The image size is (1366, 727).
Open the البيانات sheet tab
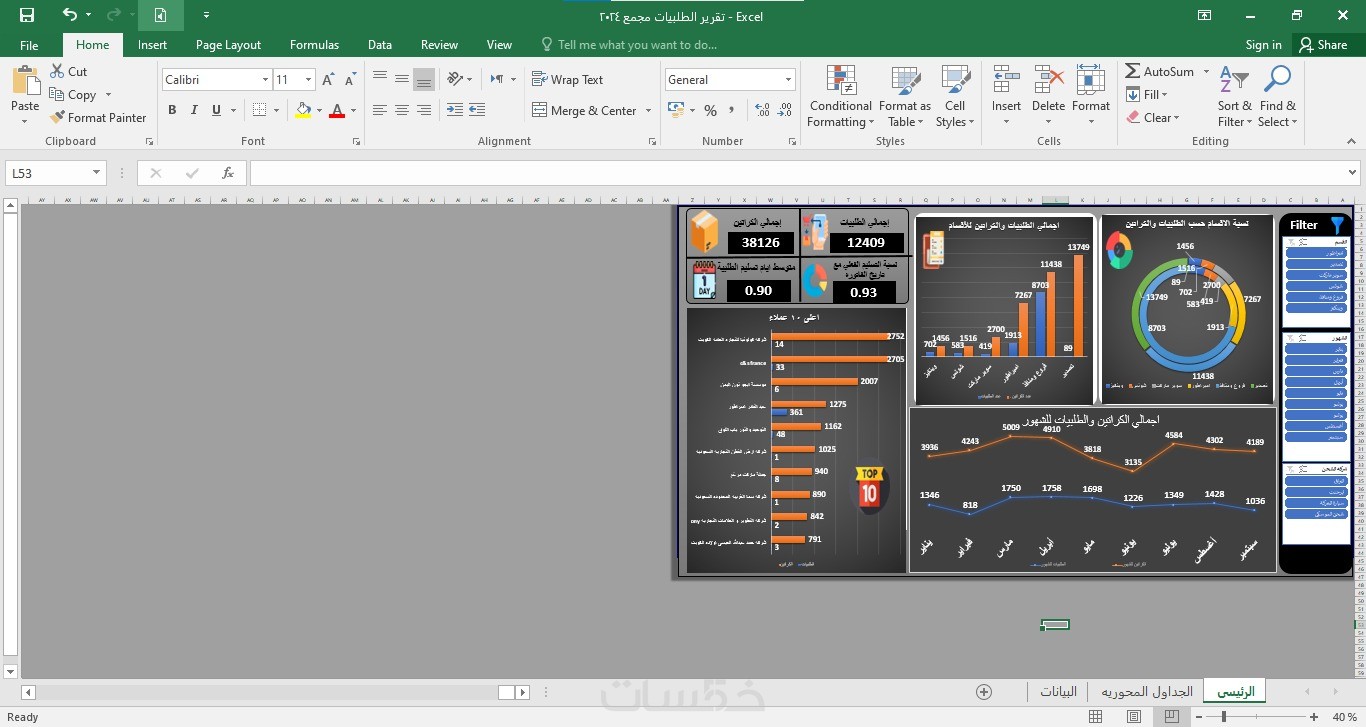coord(1059,691)
